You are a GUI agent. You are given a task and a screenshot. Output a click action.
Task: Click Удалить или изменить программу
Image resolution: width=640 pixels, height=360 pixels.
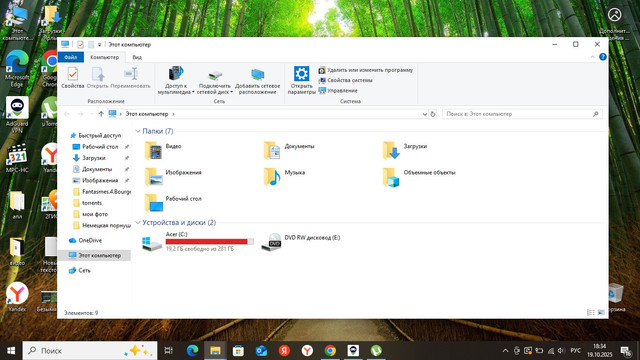pyautogui.click(x=366, y=70)
